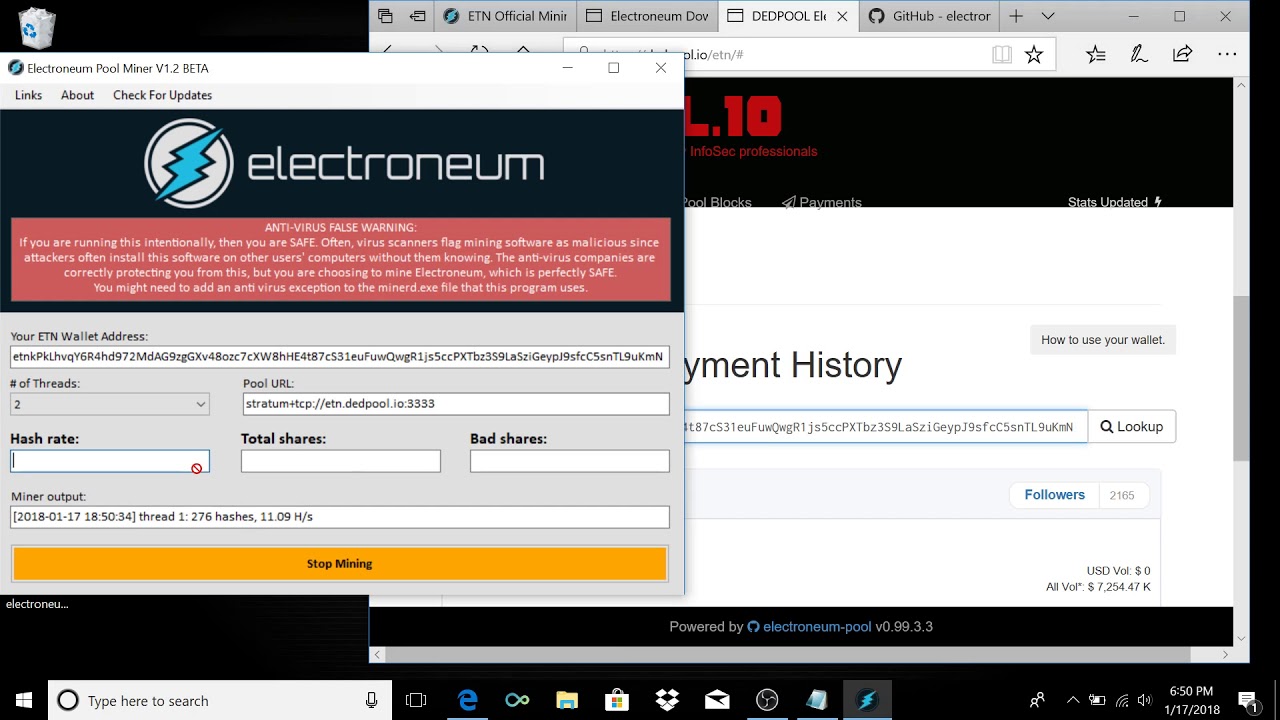This screenshot has width=1280, height=720.
Task: Open Microsoft Store from taskbar
Action: coord(617,701)
